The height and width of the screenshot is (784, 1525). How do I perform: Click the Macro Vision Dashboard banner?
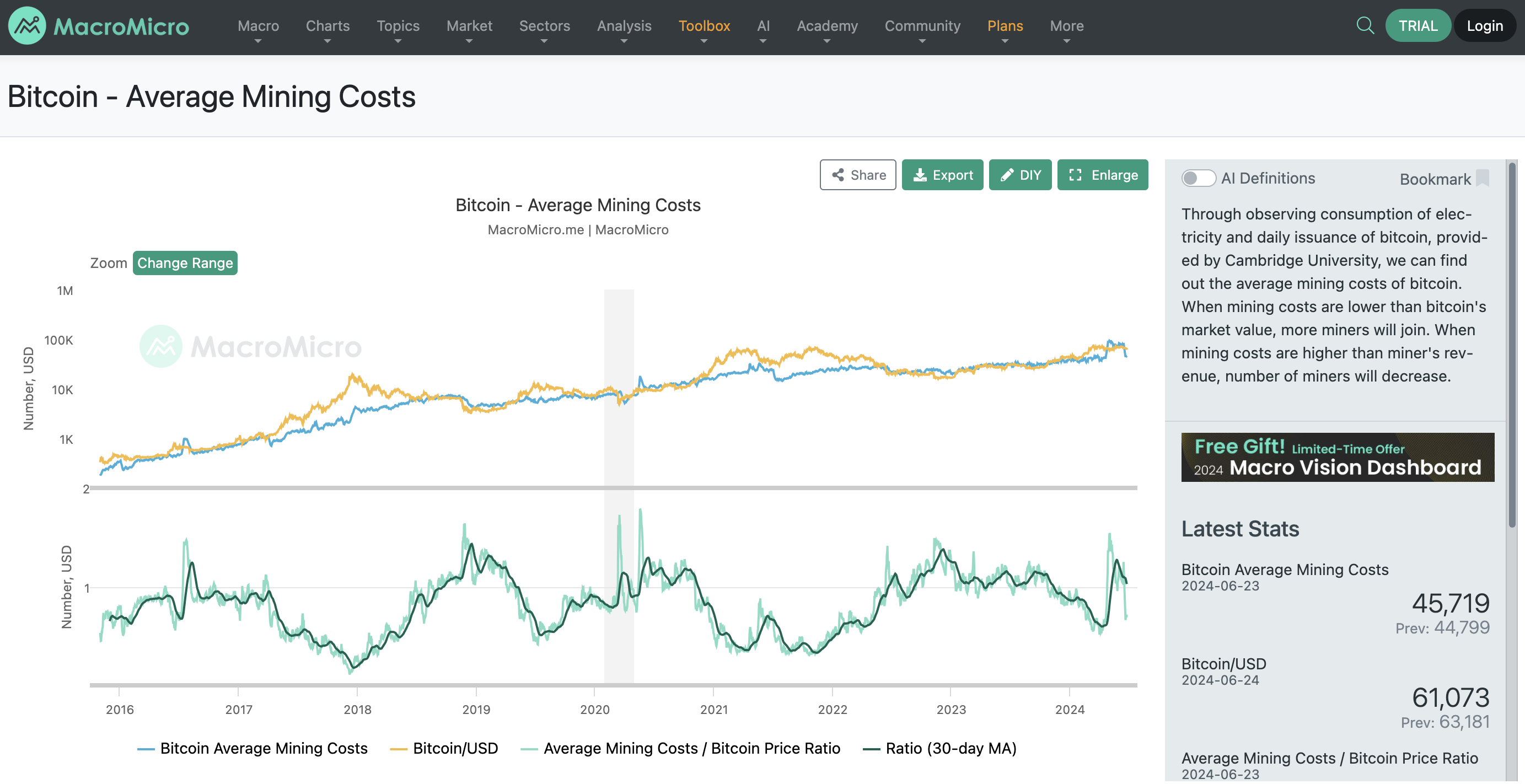pyautogui.click(x=1338, y=457)
